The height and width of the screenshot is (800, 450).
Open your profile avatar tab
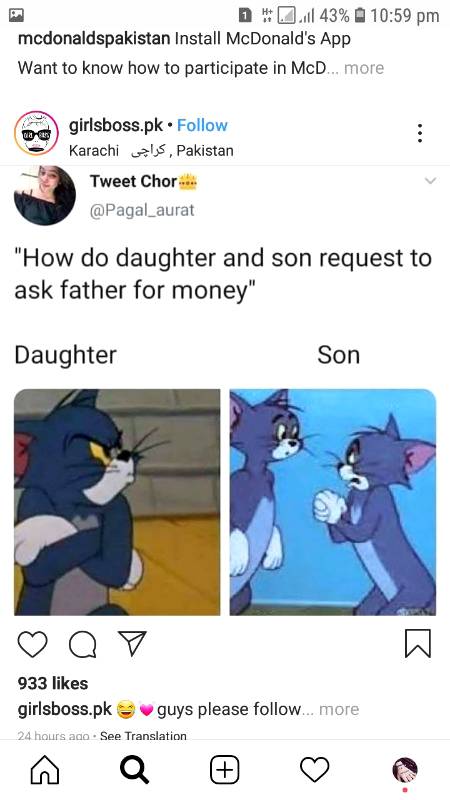(405, 770)
